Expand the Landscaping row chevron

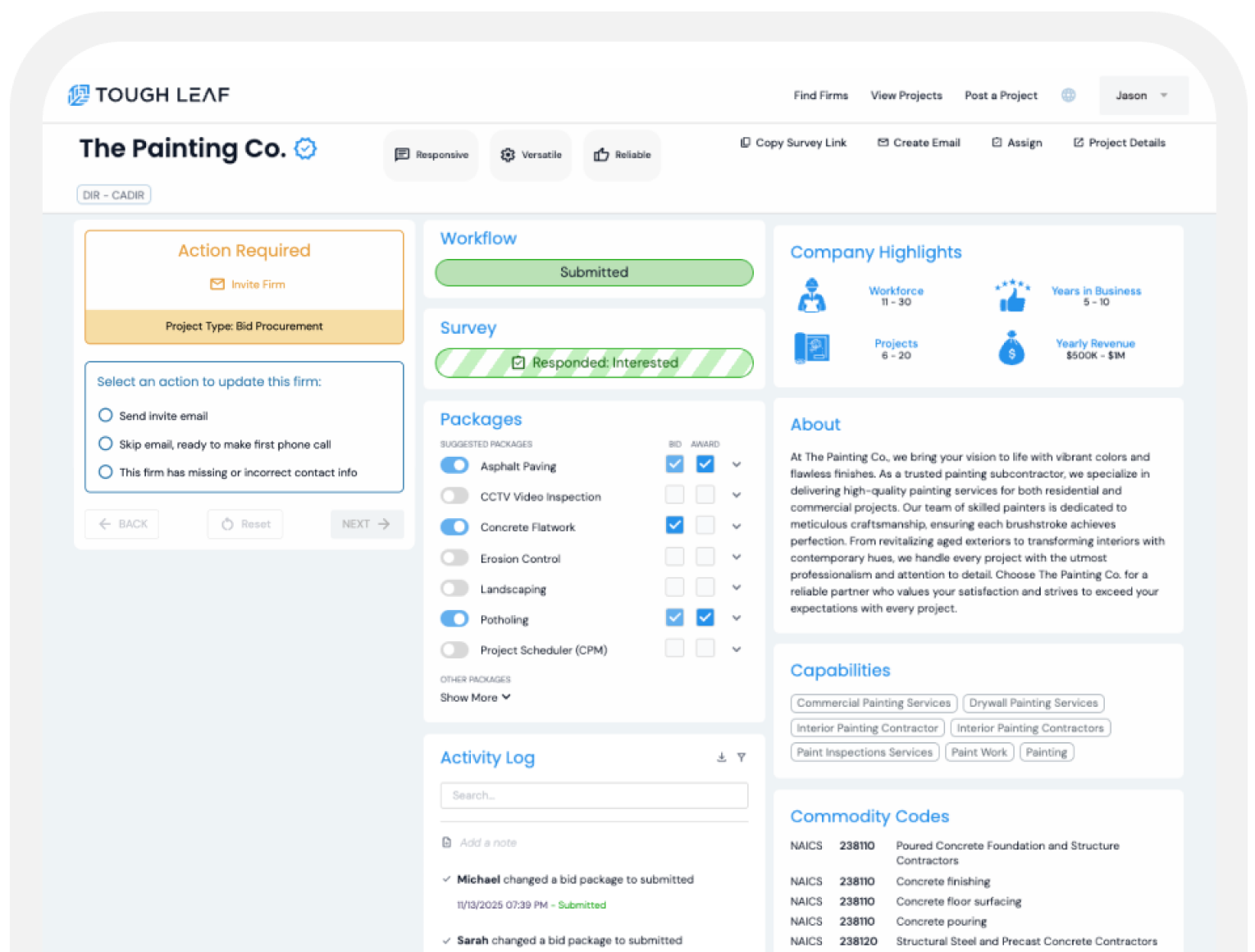point(737,587)
